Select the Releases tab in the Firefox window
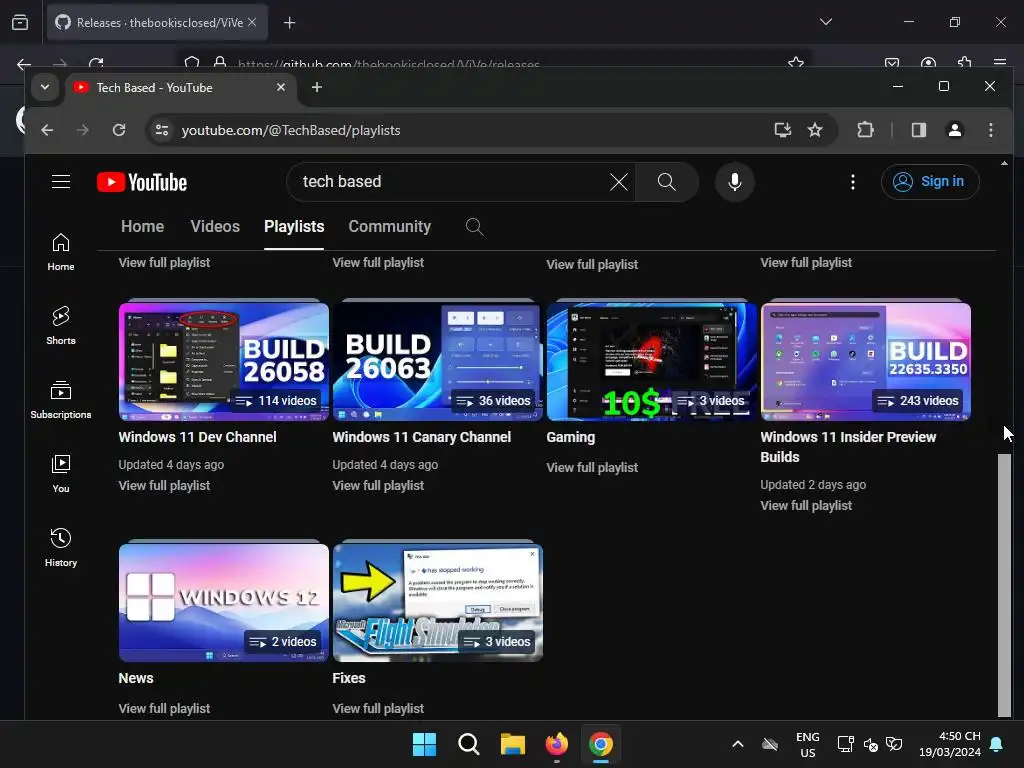1024x768 pixels. click(157, 22)
